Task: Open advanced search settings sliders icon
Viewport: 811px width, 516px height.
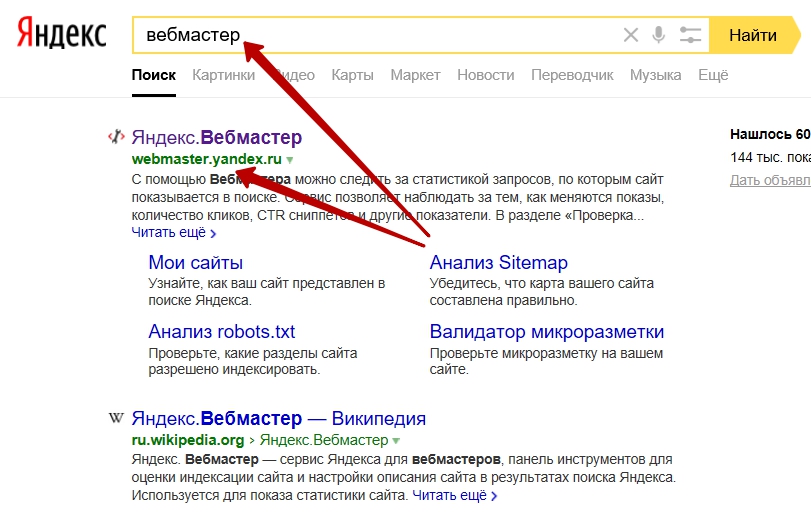Action: [690, 35]
